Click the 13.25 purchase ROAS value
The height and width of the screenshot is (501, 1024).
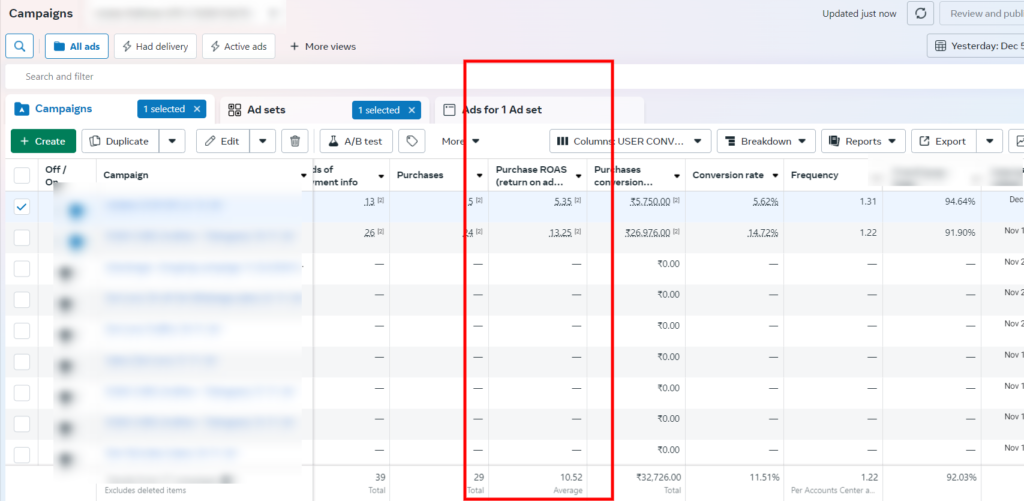[560, 233]
